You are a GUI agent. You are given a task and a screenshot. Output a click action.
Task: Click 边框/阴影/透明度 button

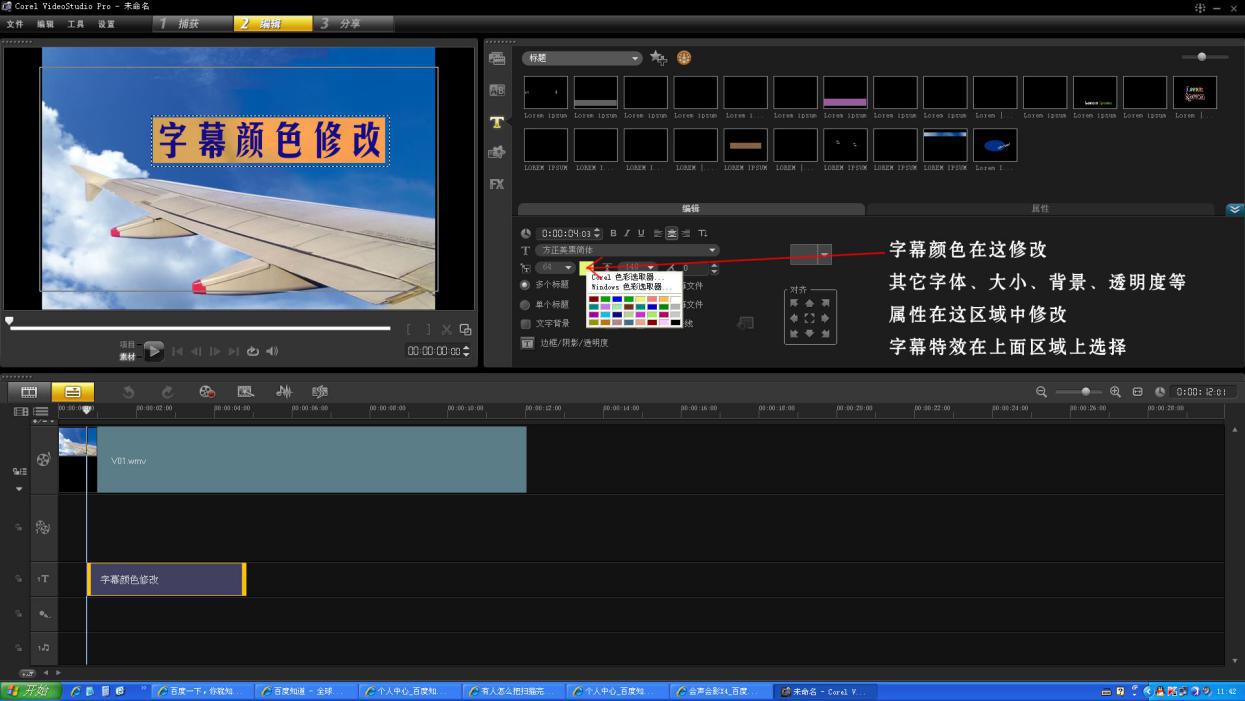[x=570, y=342]
